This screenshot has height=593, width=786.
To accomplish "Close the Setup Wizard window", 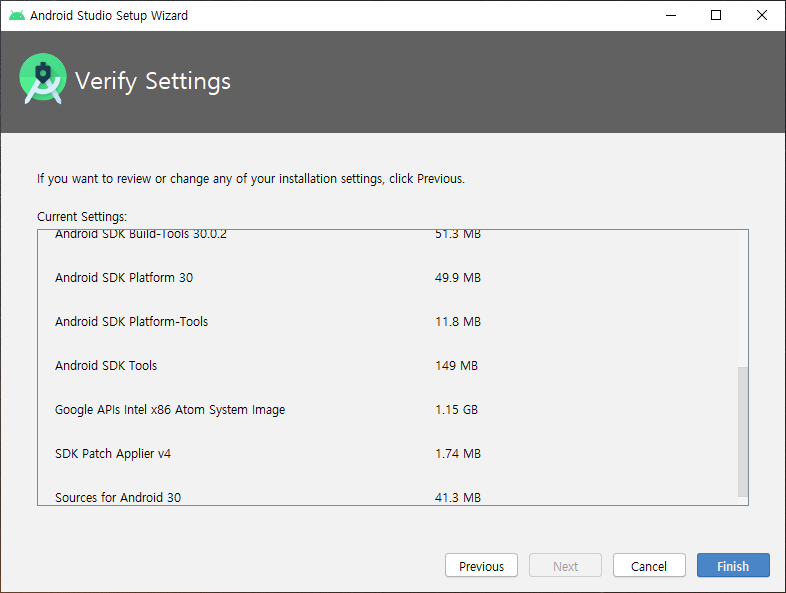I will click(x=761, y=16).
